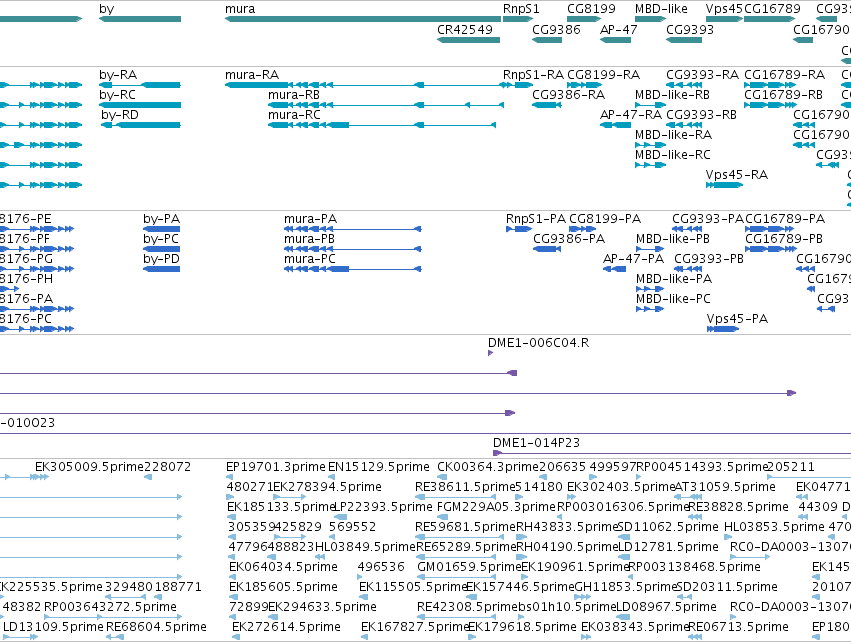The image size is (851, 642).
Task: Select the AP-47-PA protein
Action: tap(614, 269)
